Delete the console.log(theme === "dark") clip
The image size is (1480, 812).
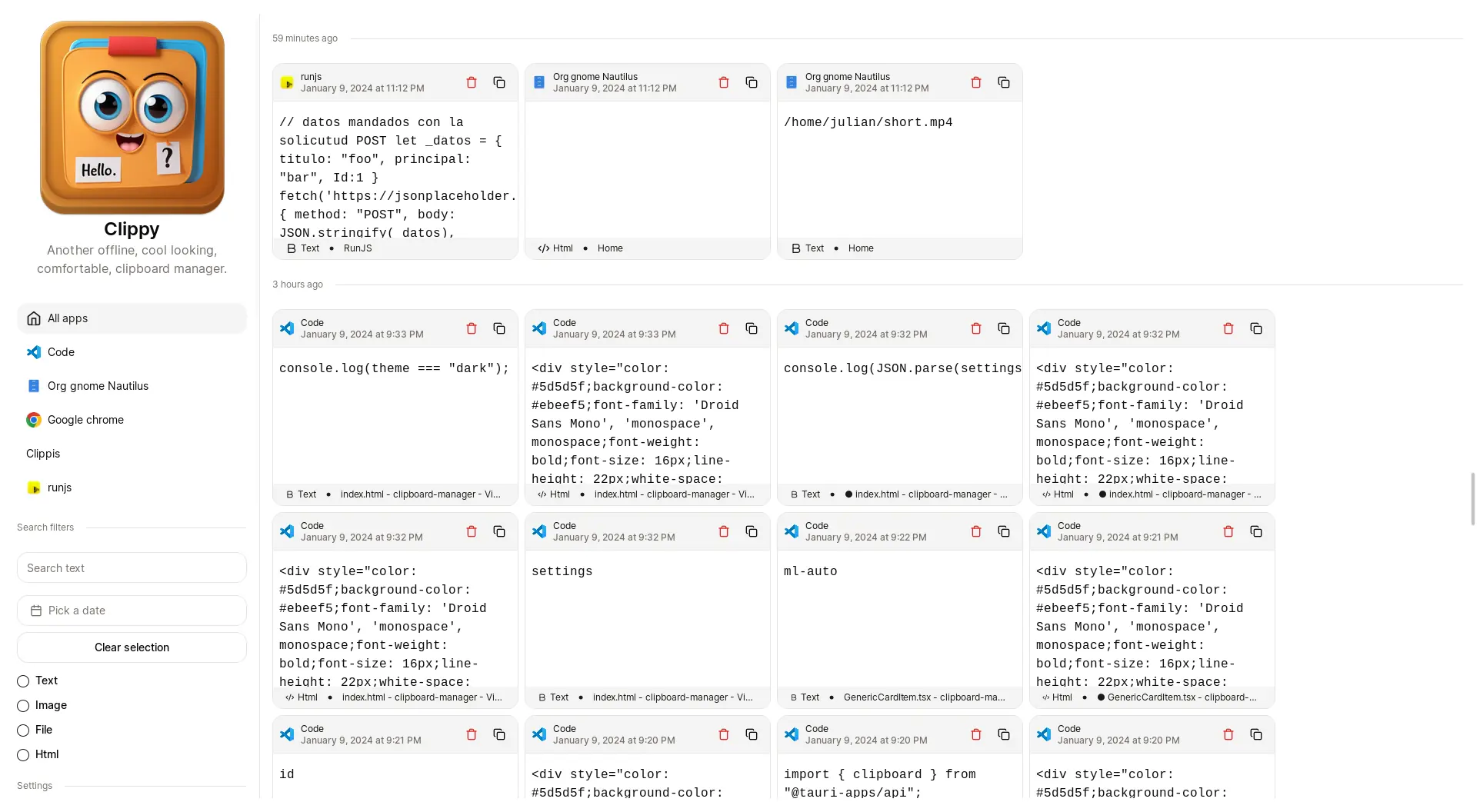tap(472, 328)
